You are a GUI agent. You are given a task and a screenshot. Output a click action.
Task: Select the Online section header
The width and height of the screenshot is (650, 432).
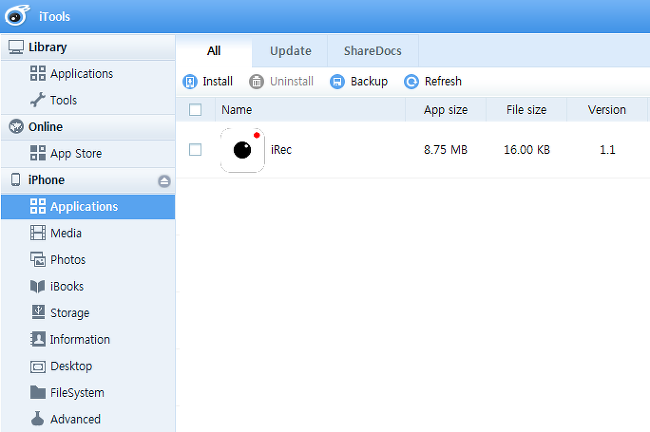tap(88, 127)
